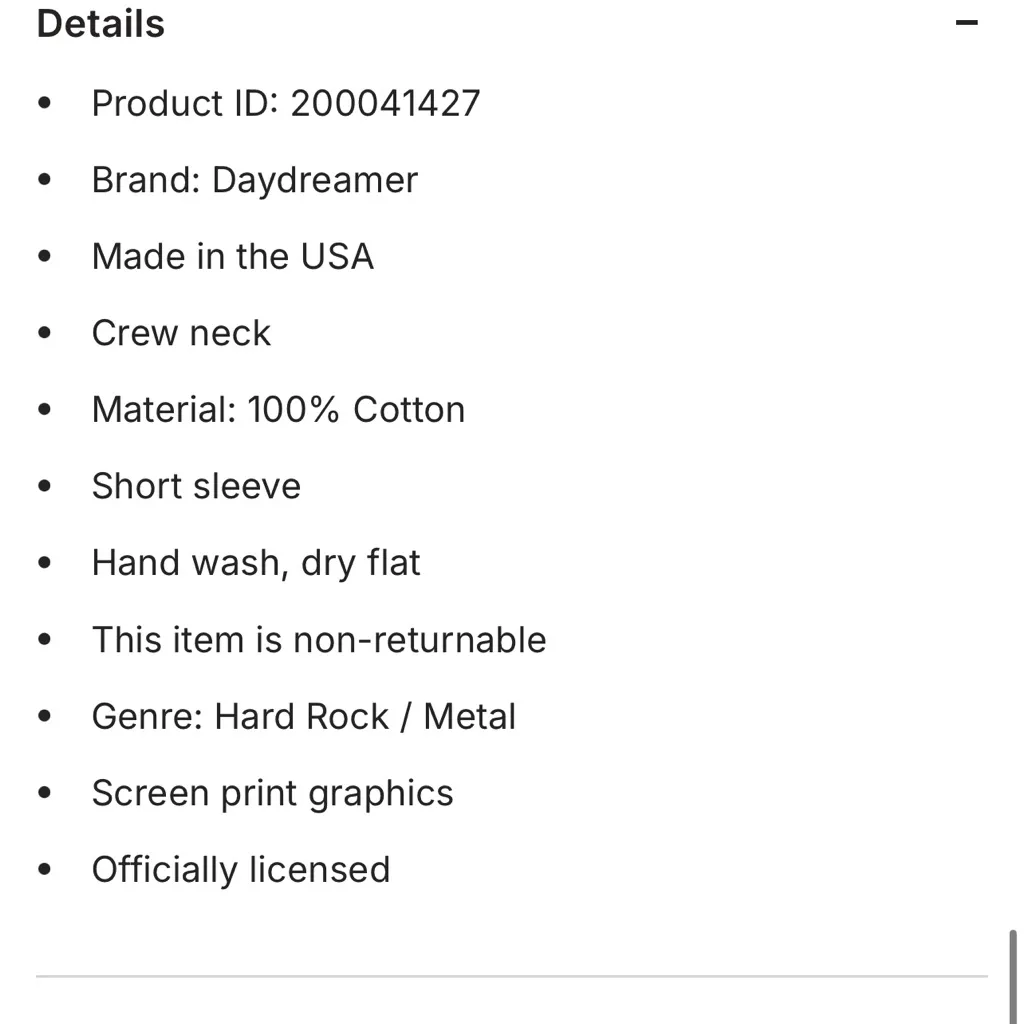Click the Daydreamer brand name
This screenshot has height=1024, width=1024.
tap(314, 180)
